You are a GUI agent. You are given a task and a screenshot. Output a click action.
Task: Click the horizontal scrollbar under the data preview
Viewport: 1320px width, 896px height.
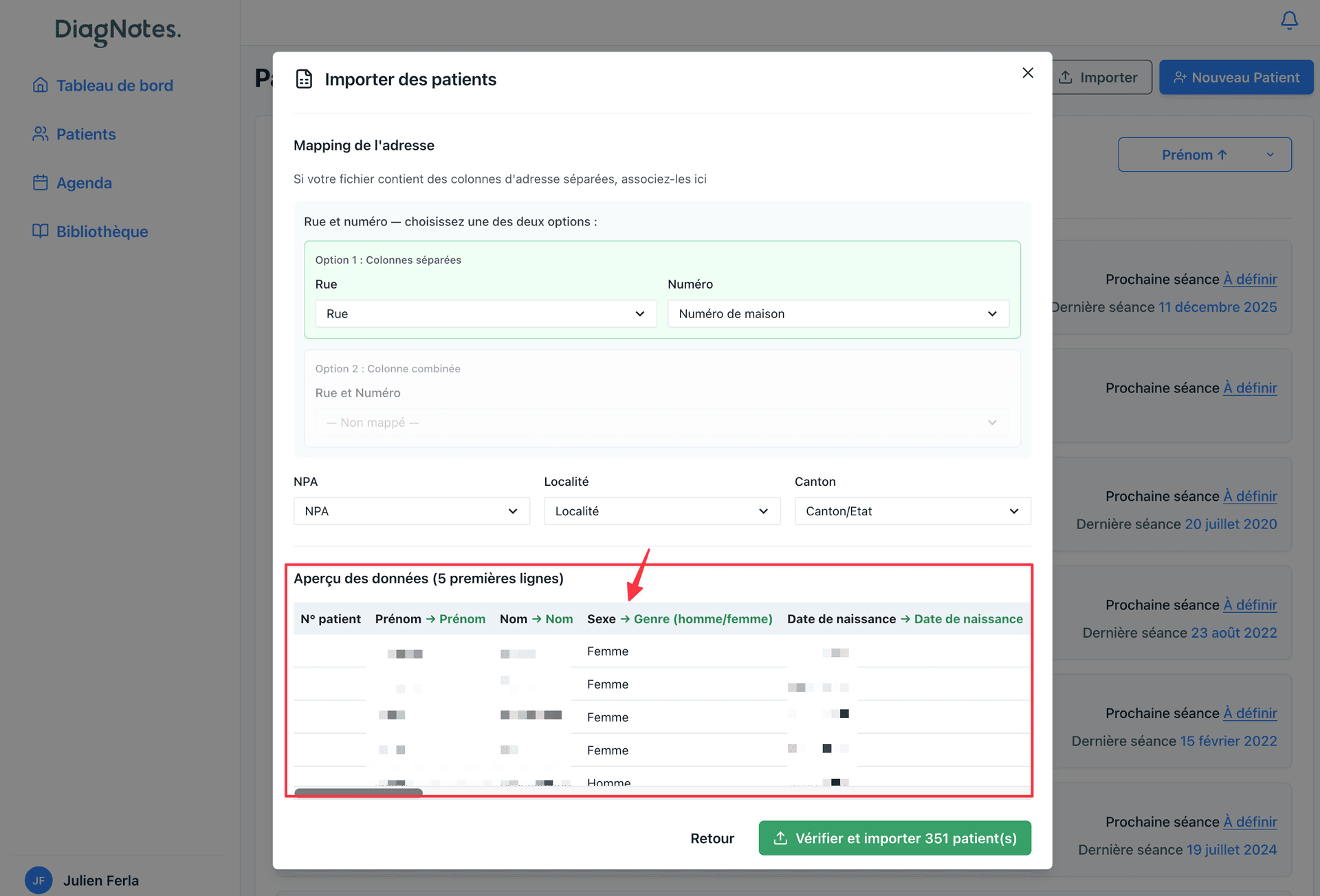click(358, 792)
